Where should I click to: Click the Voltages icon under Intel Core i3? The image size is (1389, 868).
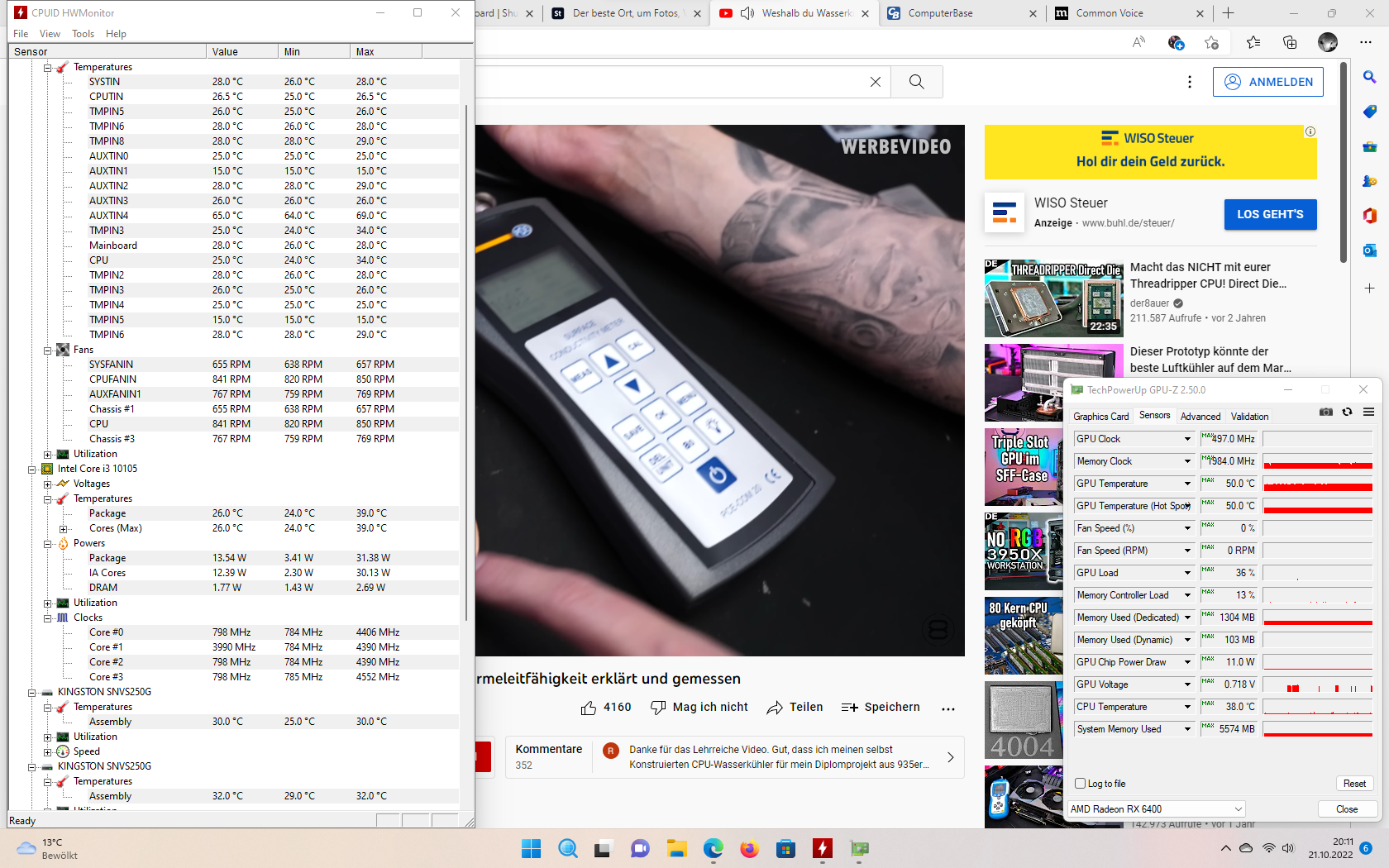pyautogui.click(x=64, y=484)
